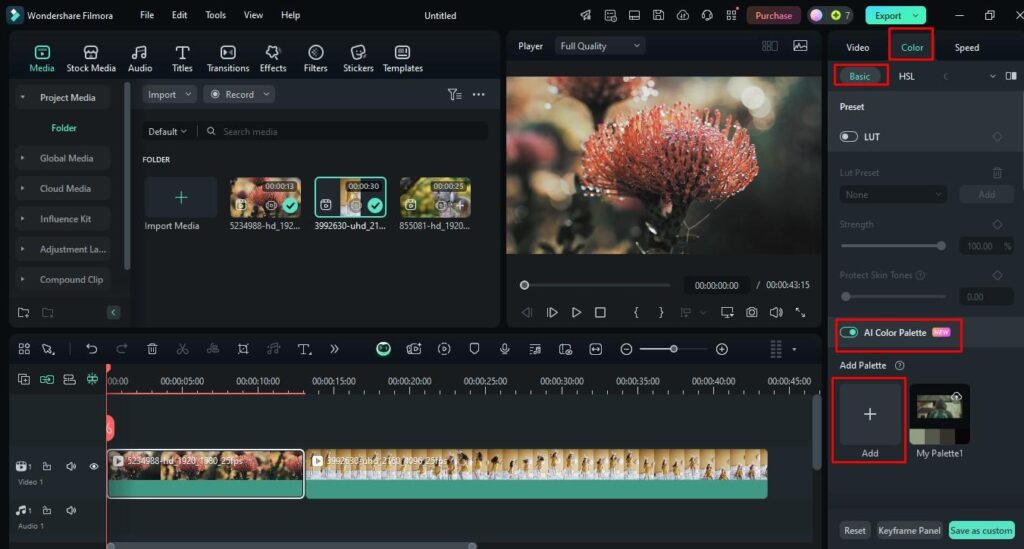Image resolution: width=1024 pixels, height=549 pixels.
Task: Enable the LUT toggle switch
Action: [849, 136]
